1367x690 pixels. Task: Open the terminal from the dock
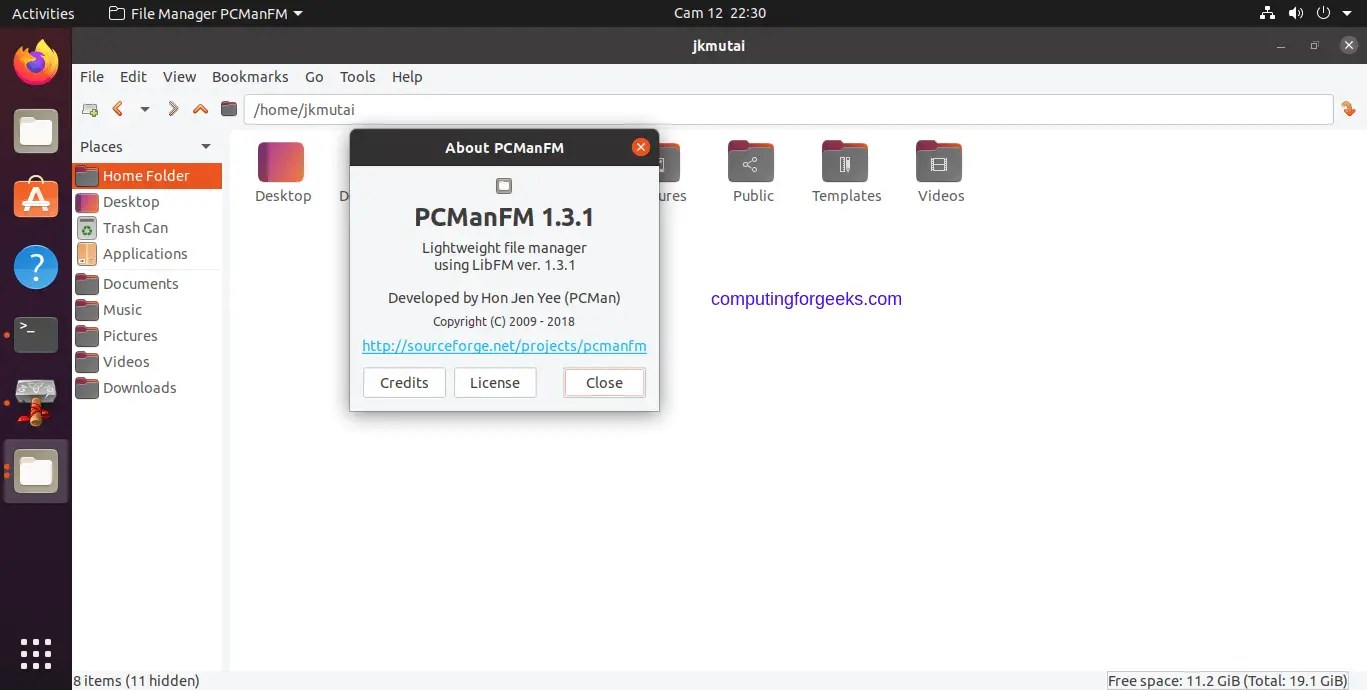pos(35,333)
